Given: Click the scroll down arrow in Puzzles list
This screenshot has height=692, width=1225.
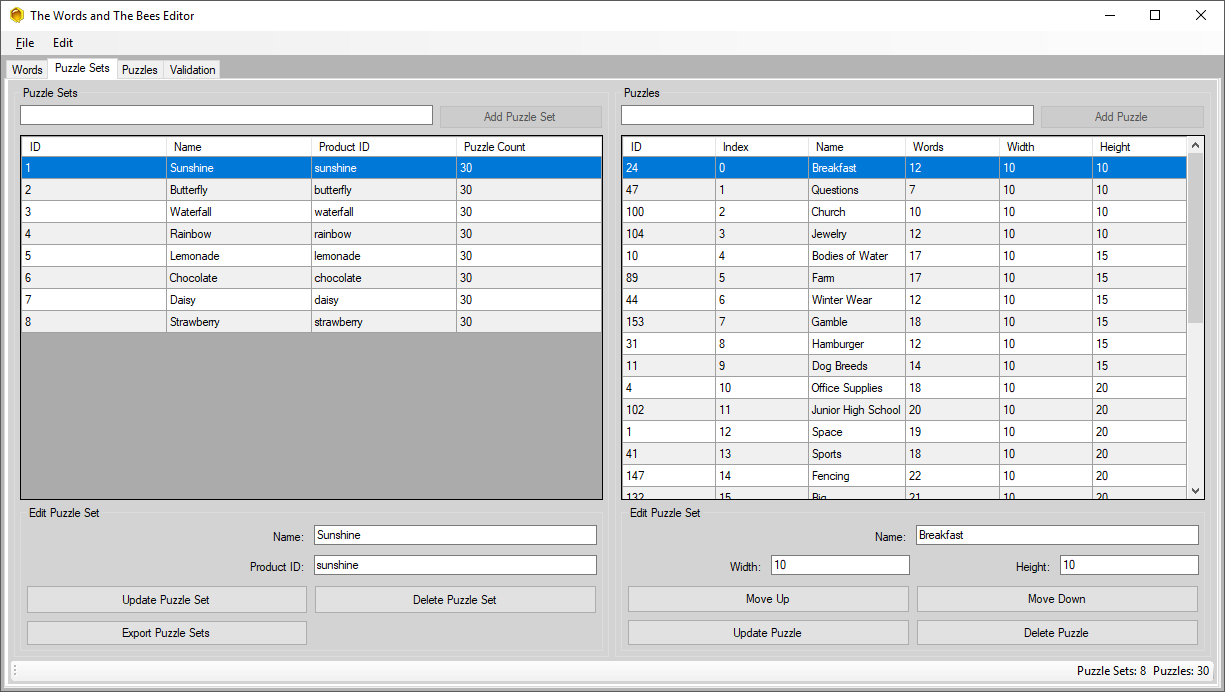Looking at the screenshot, I should point(1195,490).
